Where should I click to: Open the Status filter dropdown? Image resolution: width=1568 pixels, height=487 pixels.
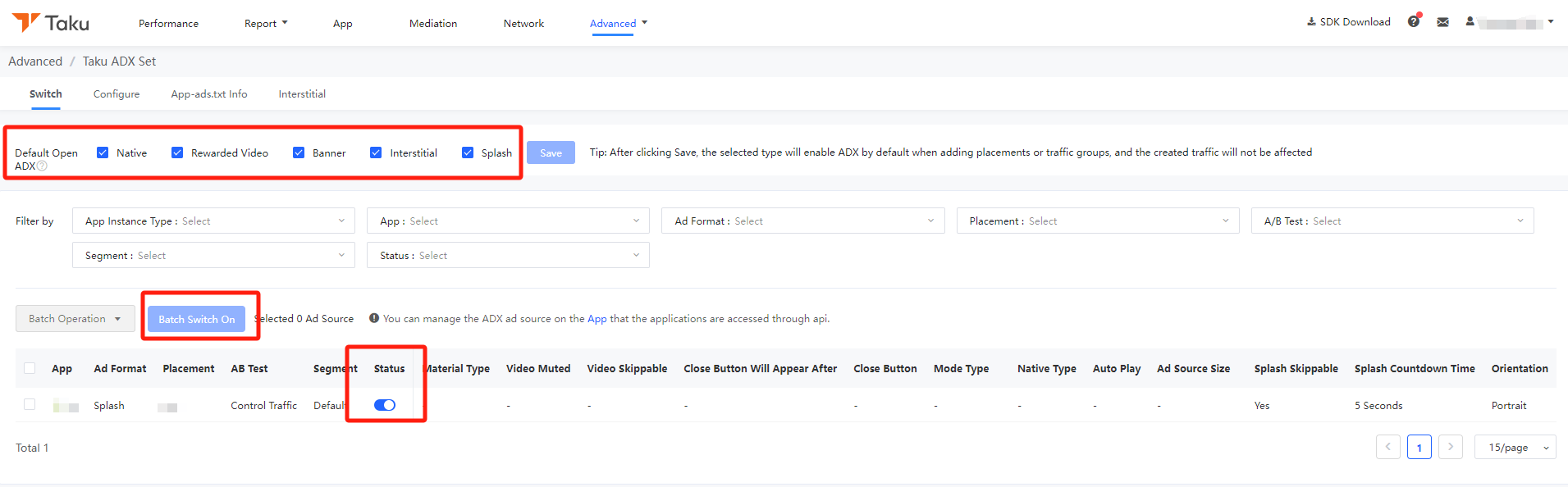(508, 255)
